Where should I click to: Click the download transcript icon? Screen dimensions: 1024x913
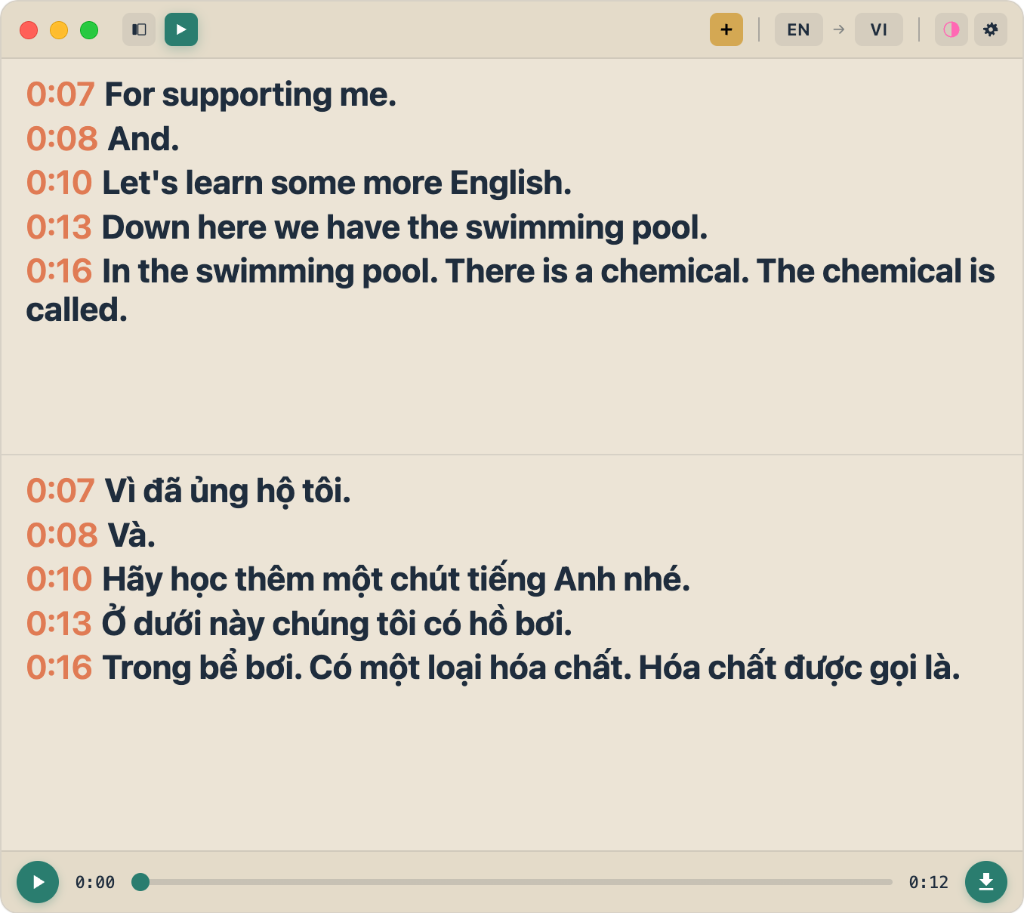tap(986, 882)
